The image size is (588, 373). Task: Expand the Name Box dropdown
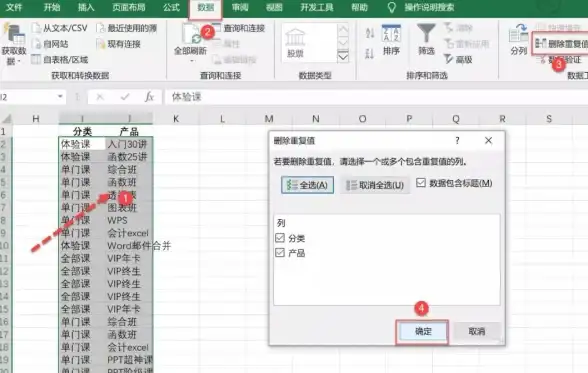(60, 97)
